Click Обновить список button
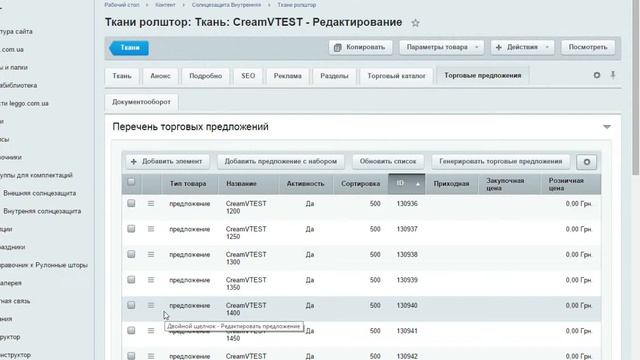 tap(388, 162)
